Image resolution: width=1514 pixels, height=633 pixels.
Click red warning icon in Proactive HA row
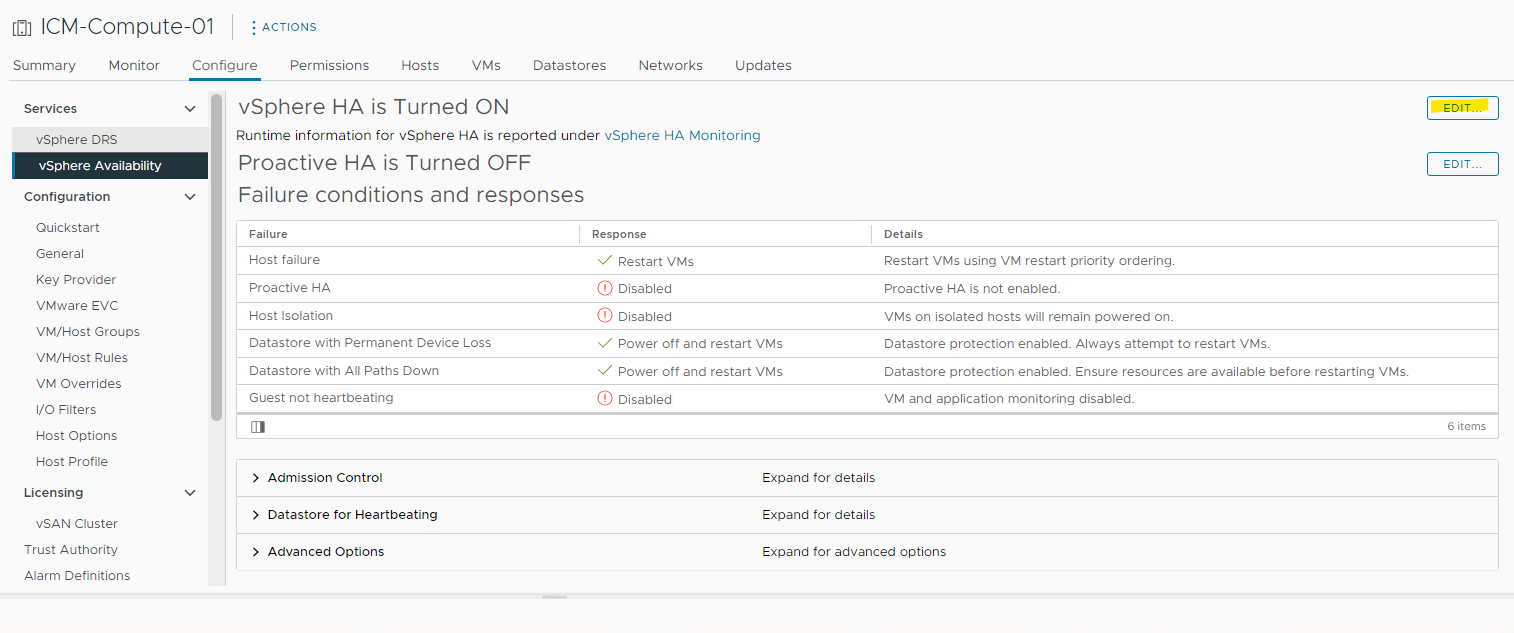click(x=604, y=288)
